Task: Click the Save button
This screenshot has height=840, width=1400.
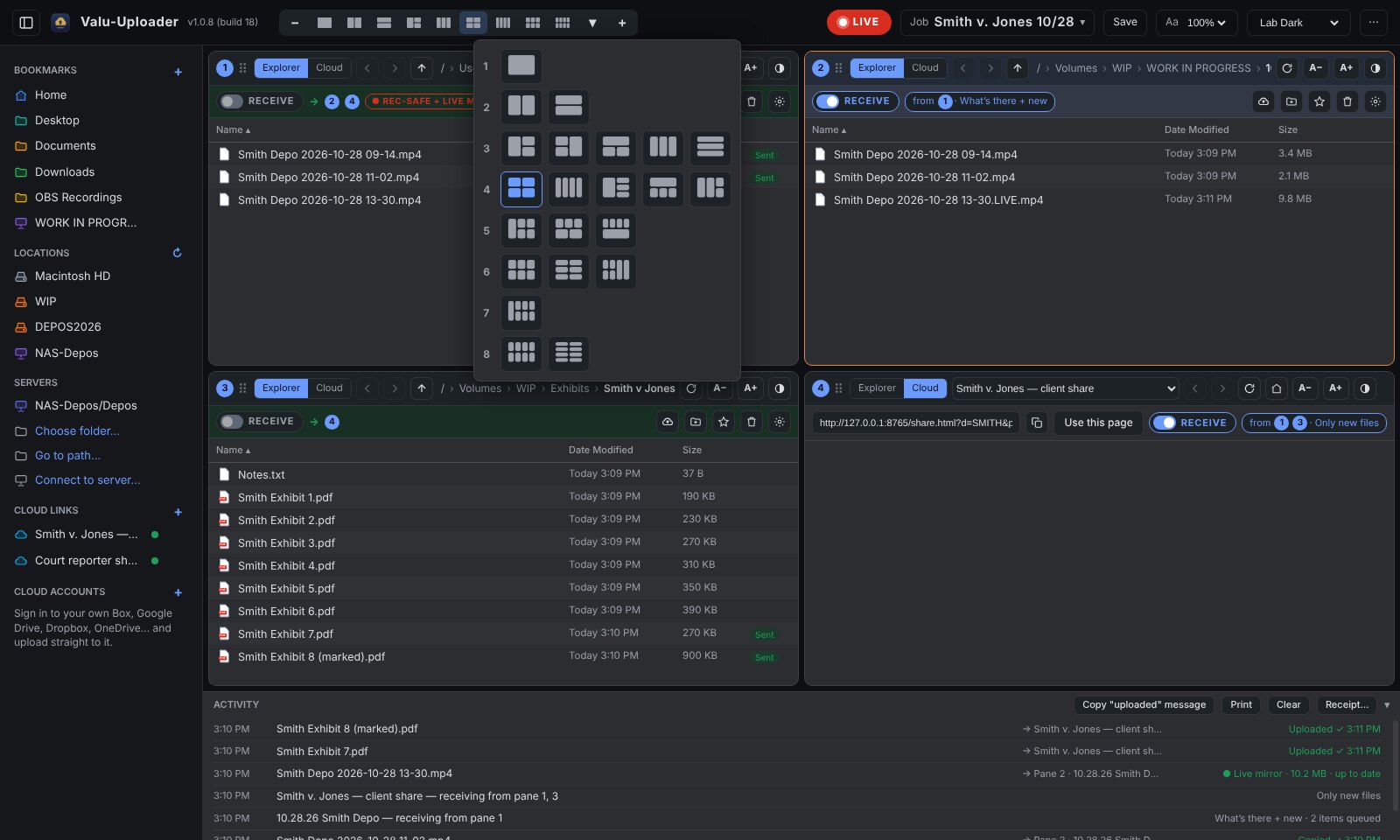Action: (1125, 23)
